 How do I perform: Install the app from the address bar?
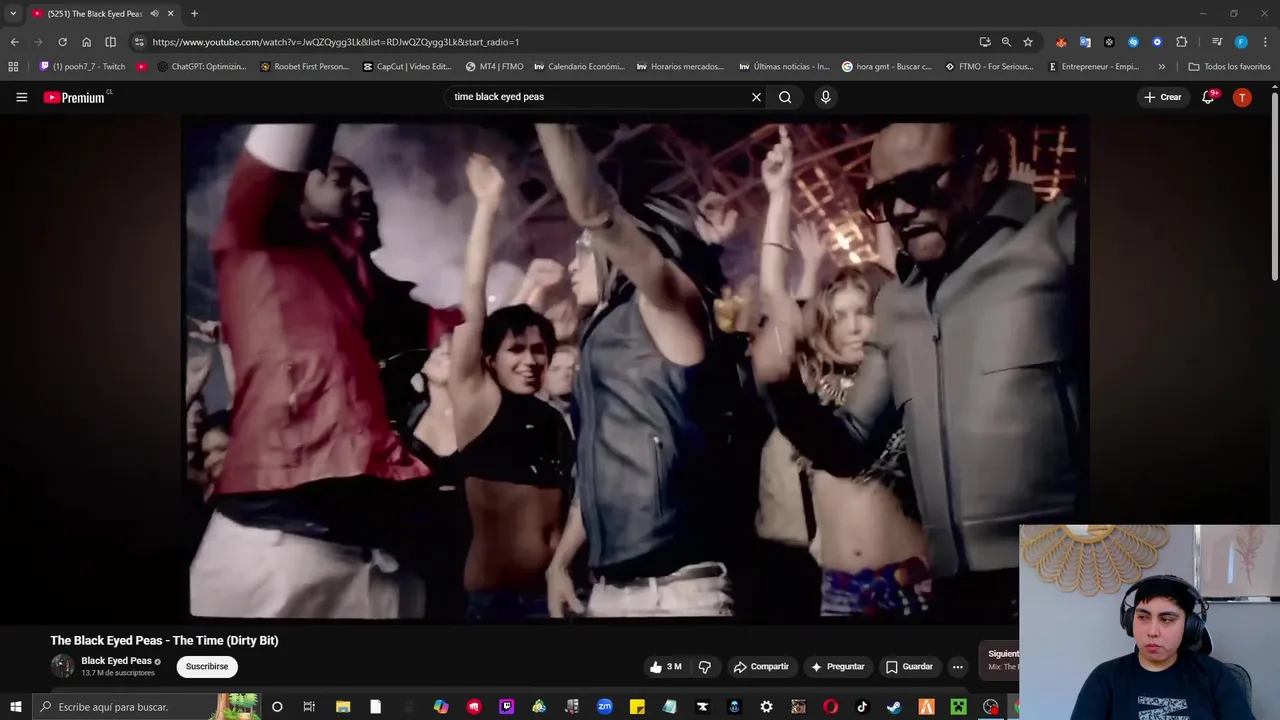[985, 42]
